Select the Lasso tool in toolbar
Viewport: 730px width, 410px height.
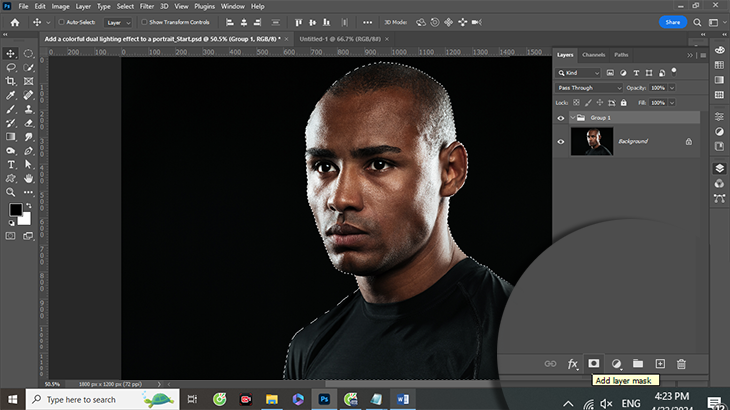[11, 67]
